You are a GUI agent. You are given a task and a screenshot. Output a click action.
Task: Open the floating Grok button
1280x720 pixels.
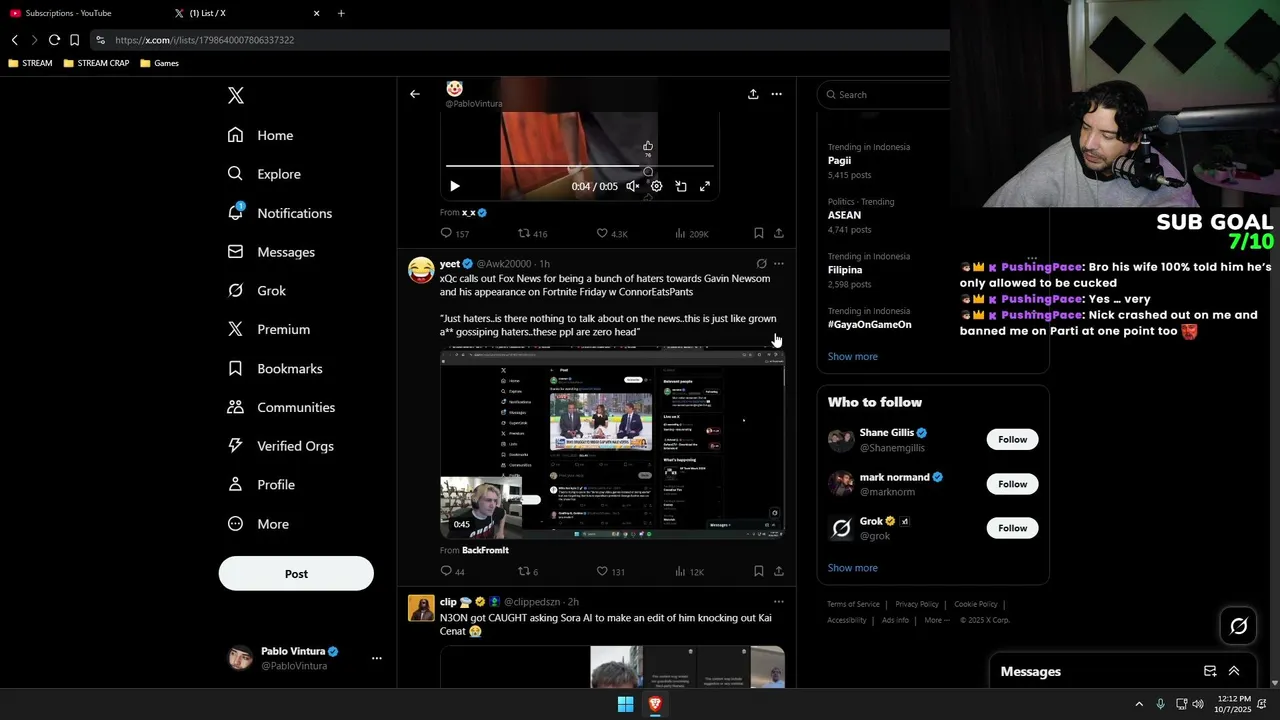(1238, 626)
